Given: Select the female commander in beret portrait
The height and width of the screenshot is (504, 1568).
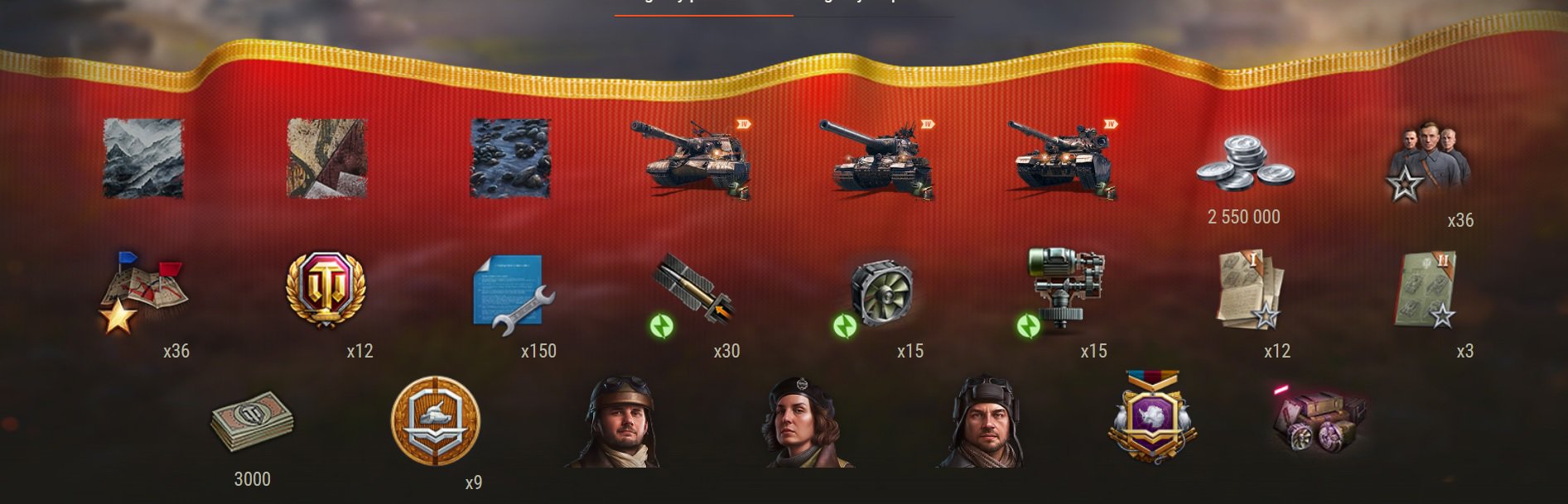Looking at the screenshot, I should point(799,423).
